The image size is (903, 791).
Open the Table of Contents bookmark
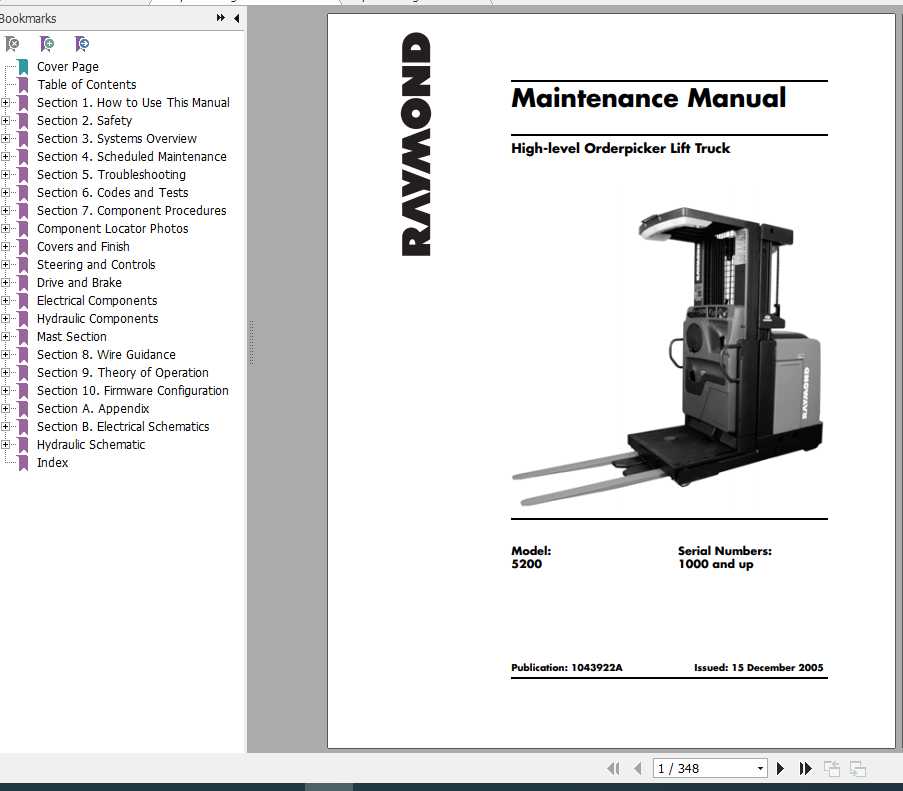[86, 85]
